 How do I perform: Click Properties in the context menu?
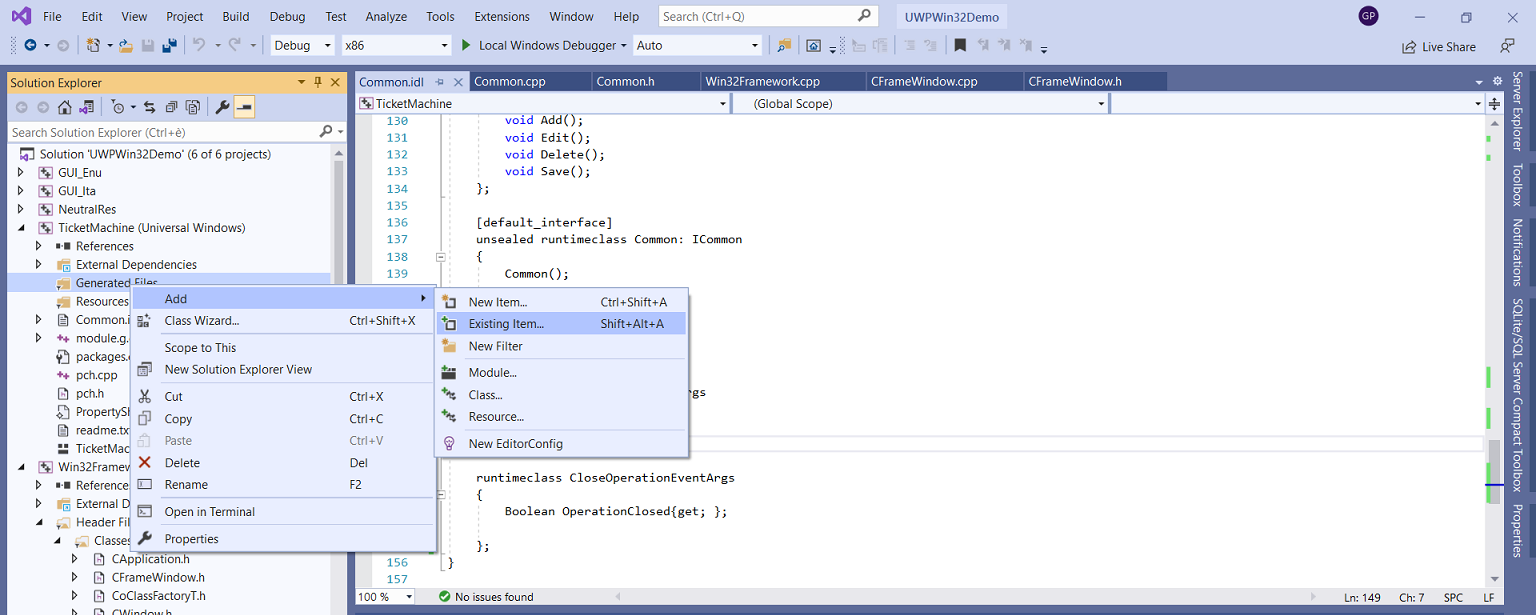[x=283, y=539]
